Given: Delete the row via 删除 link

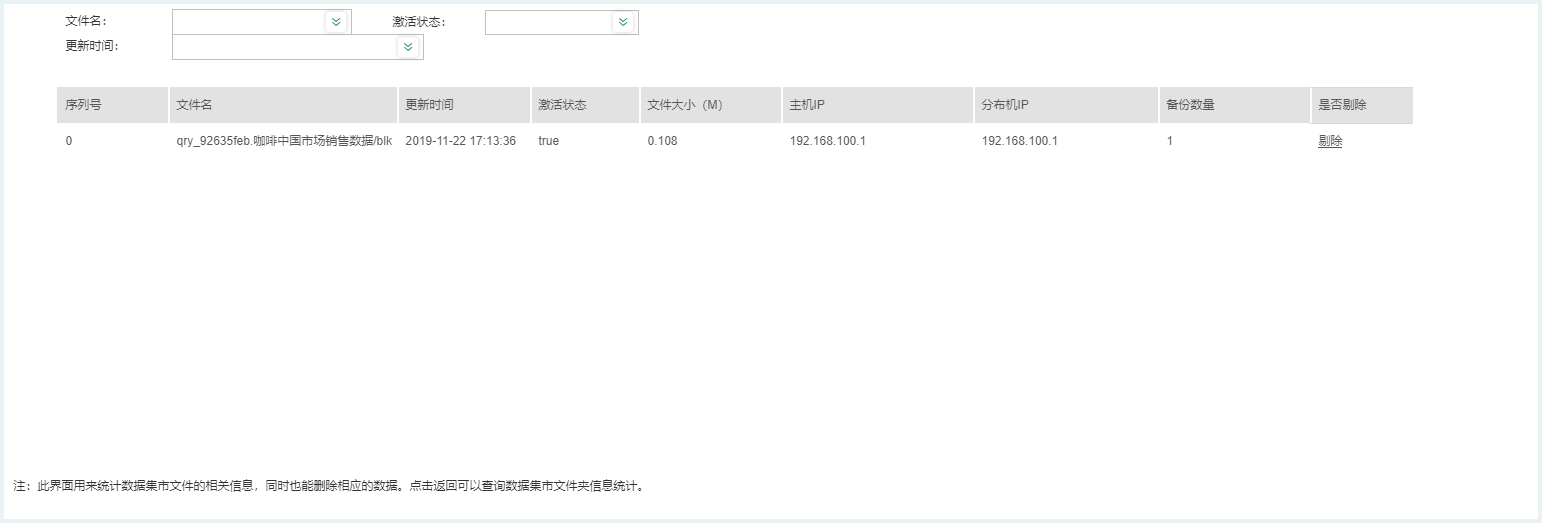Looking at the screenshot, I should [x=1330, y=141].
